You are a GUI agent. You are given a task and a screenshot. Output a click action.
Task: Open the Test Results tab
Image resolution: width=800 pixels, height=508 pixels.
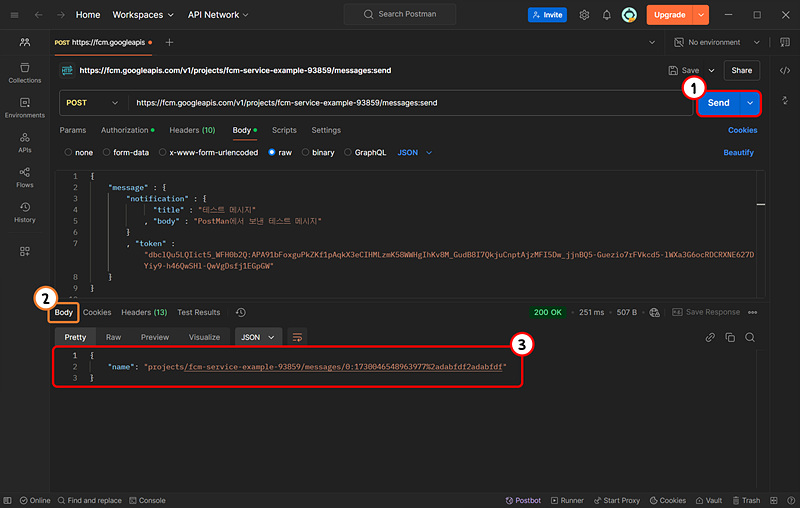tap(198, 312)
